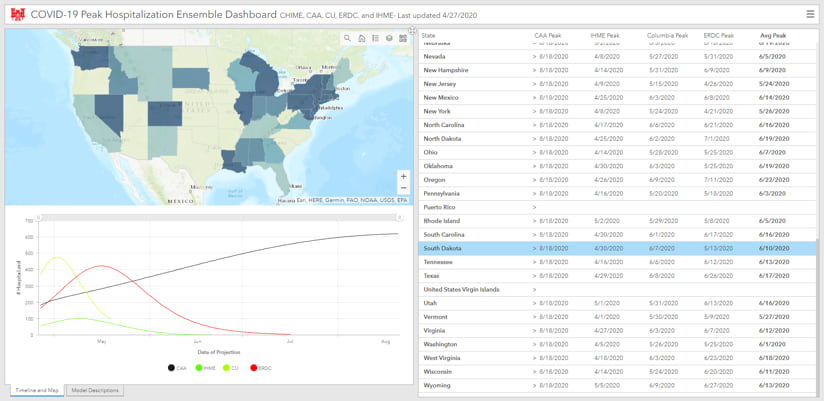824x401 pixels.
Task: Click Oregon's 7/11/2020 ERDC peak value
Action: click(x=716, y=180)
